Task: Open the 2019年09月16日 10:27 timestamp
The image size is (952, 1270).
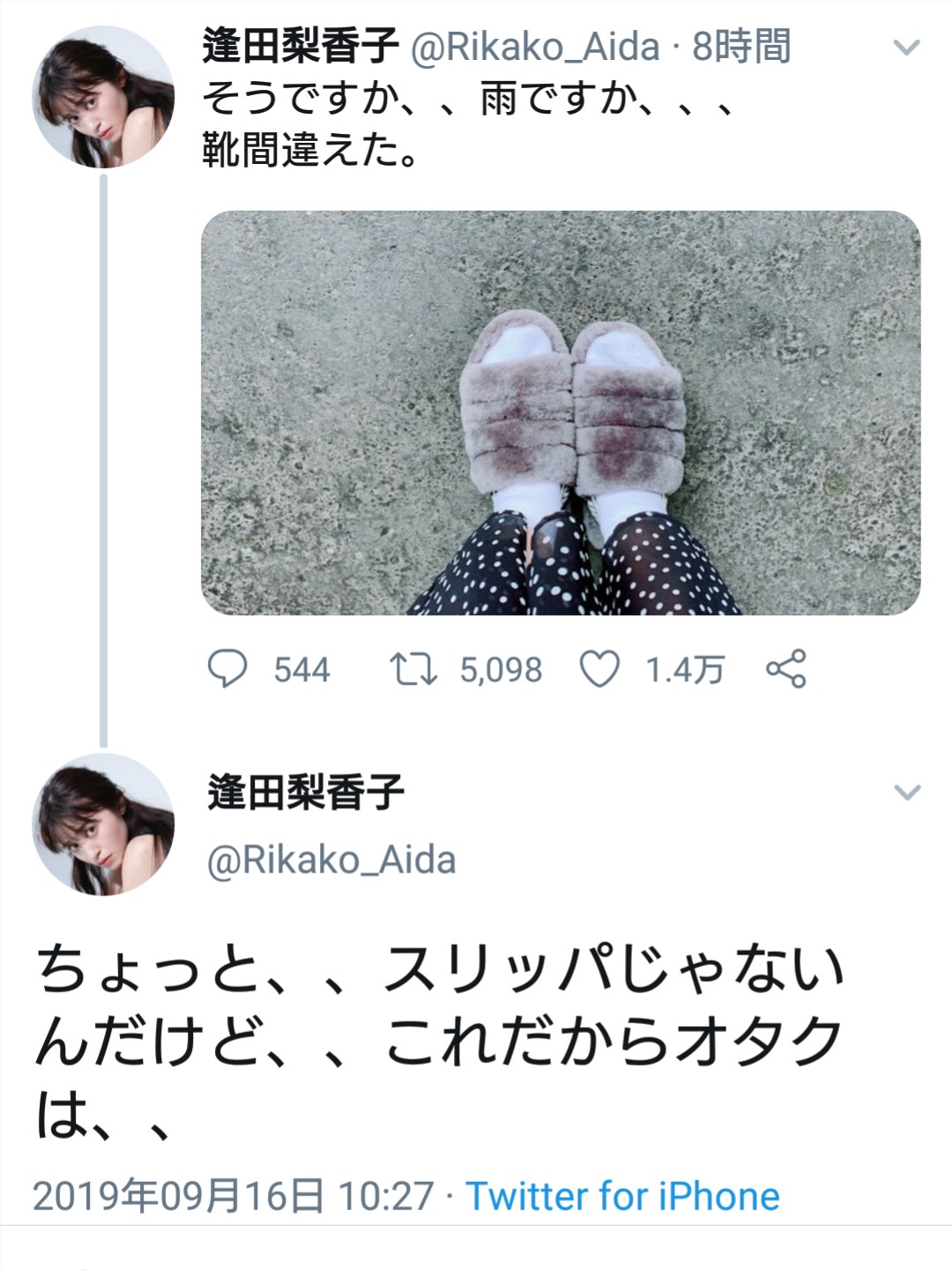Action: pyautogui.click(x=234, y=1196)
